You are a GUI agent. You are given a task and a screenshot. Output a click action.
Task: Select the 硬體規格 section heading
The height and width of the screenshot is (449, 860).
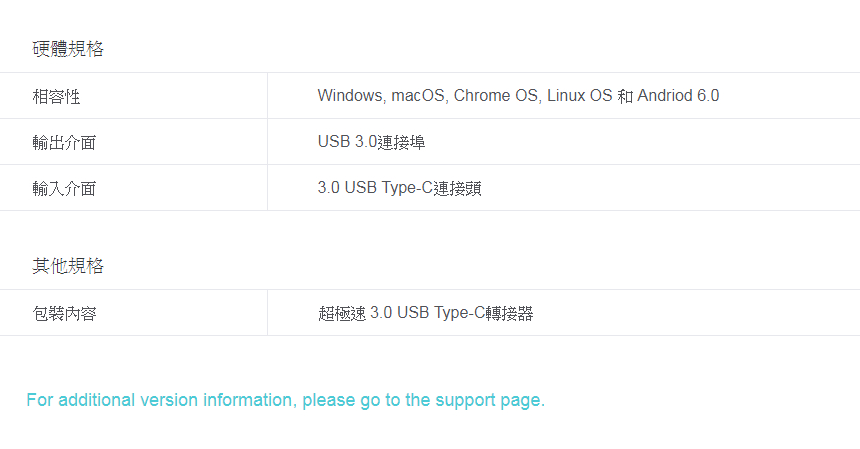(x=68, y=49)
